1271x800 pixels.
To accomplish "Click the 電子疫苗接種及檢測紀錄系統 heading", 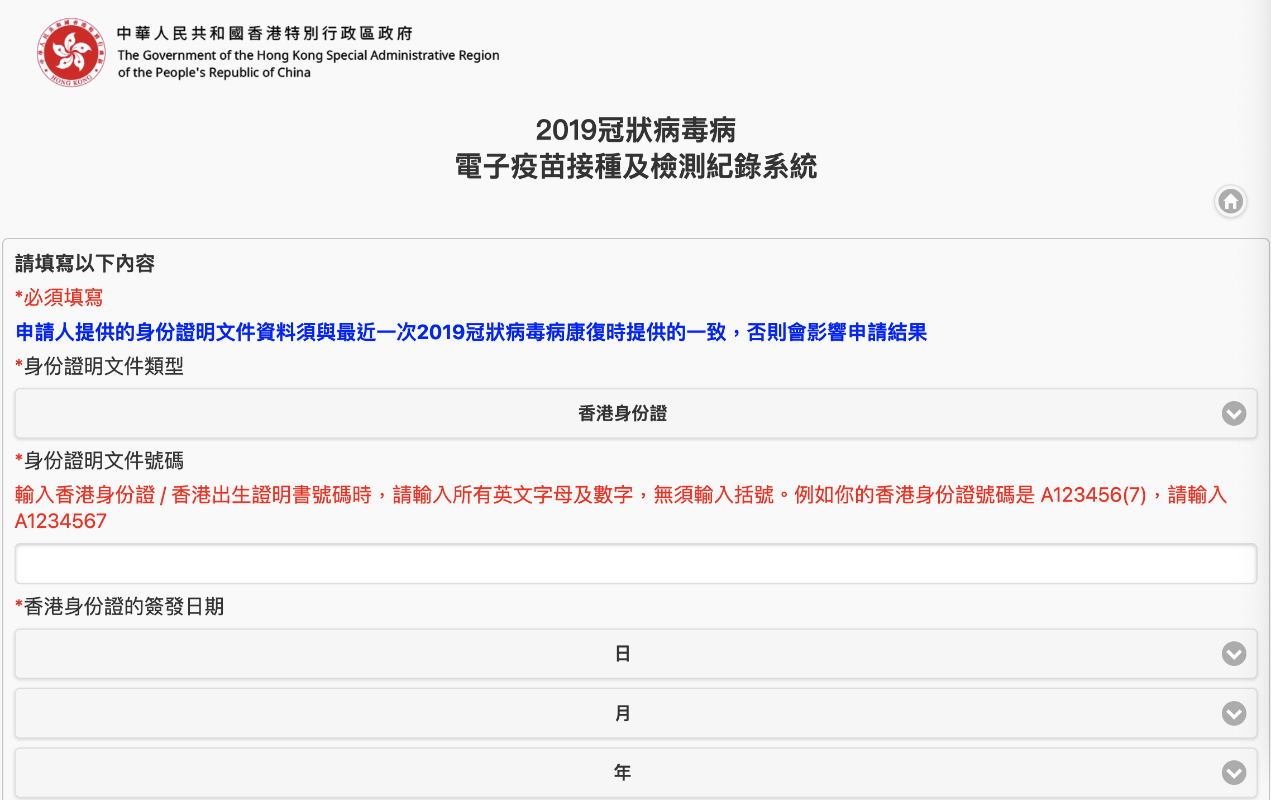I will point(635,166).
